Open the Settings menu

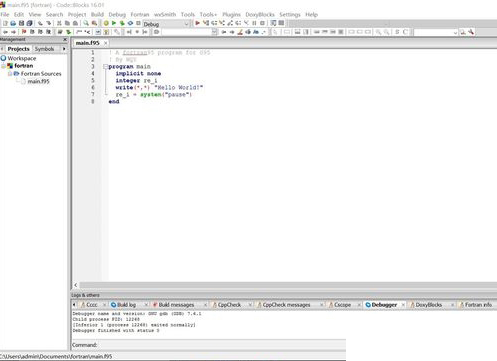point(290,14)
